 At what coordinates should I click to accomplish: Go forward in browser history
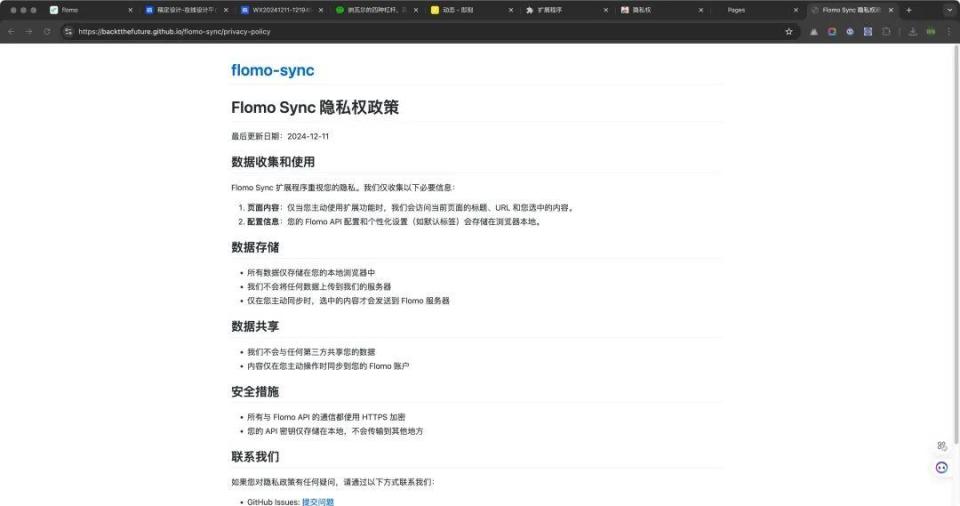click(x=29, y=31)
